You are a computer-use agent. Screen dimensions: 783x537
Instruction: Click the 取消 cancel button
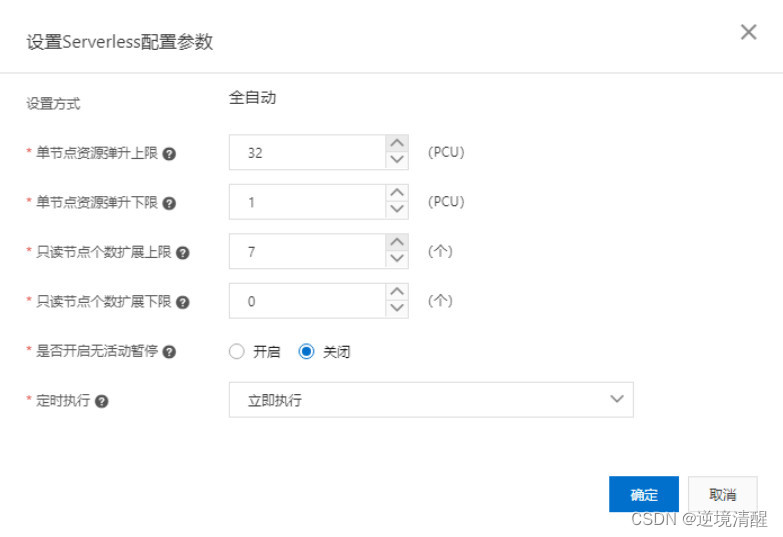(x=723, y=494)
